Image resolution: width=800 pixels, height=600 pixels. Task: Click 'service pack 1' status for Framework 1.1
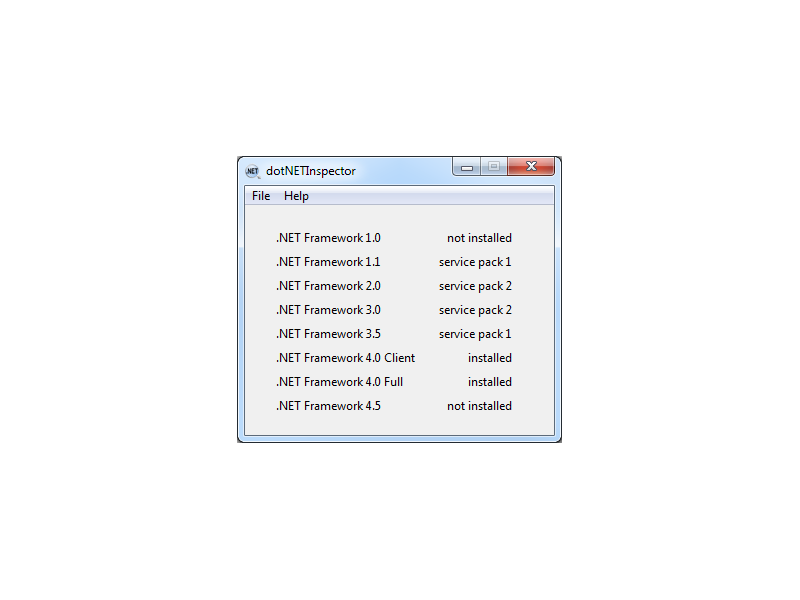tap(475, 262)
